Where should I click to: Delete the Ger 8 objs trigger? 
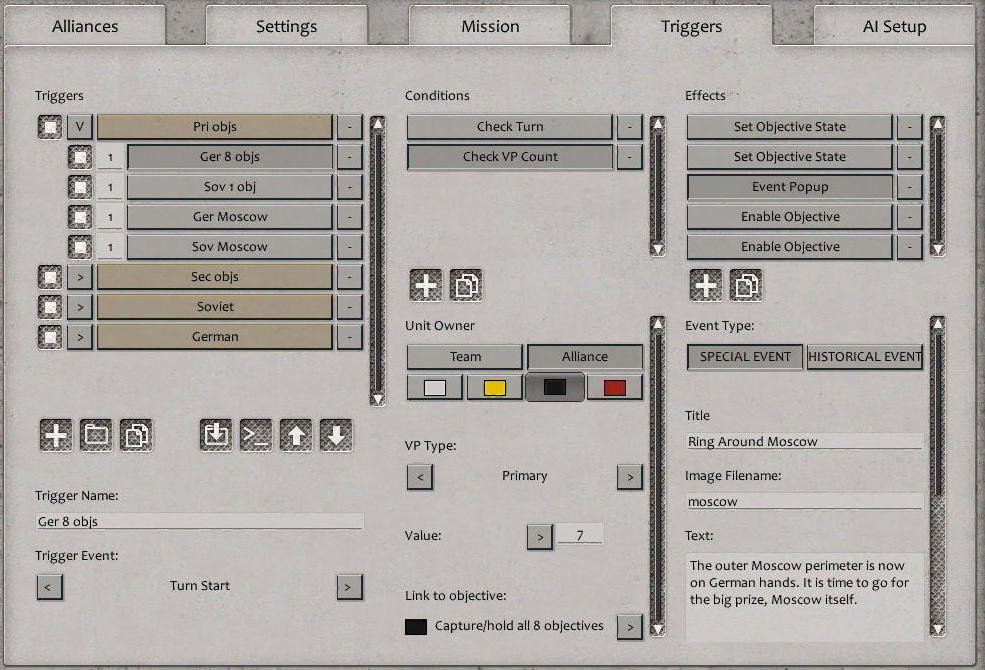point(349,157)
